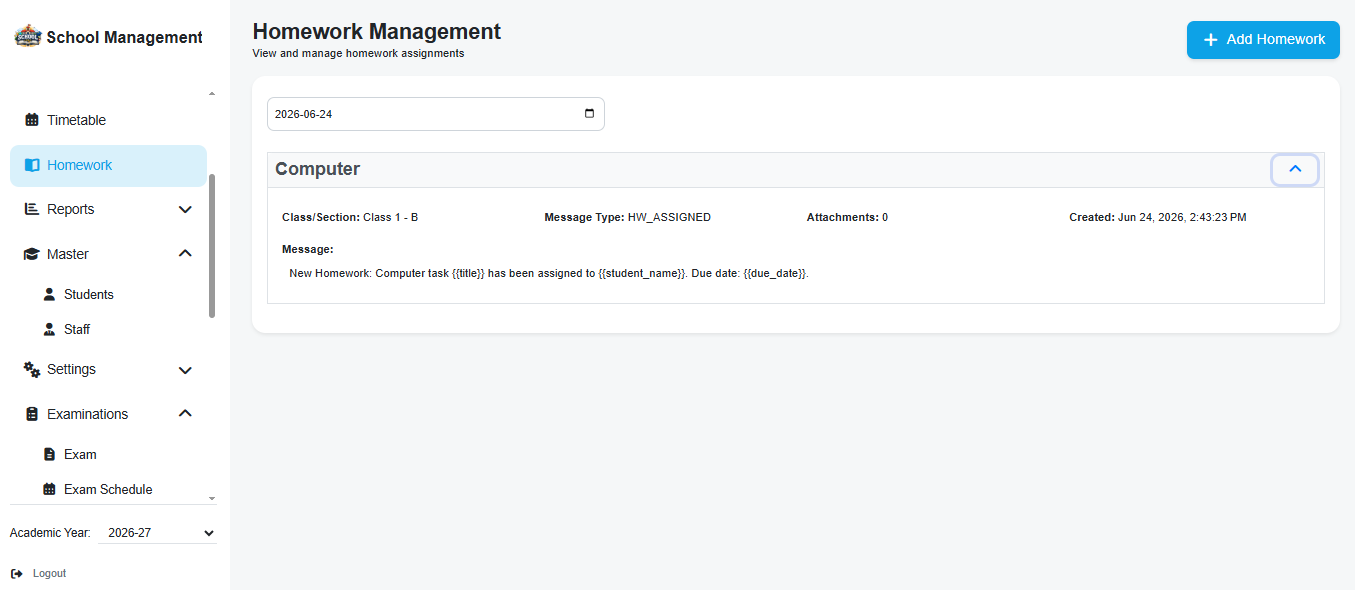Click the Settings gears icon
Screen dimensions: 1355x590
[32, 369]
